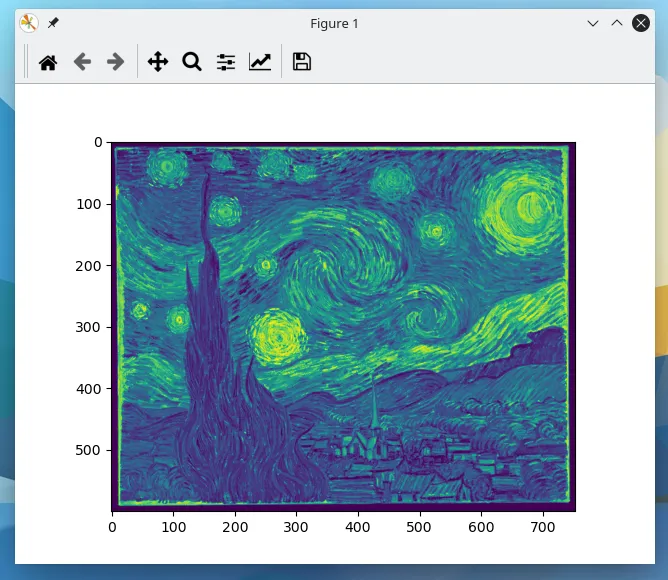Toggle the Pan axes tool
This screenshot has height=580, width=668.
[158, 62]
